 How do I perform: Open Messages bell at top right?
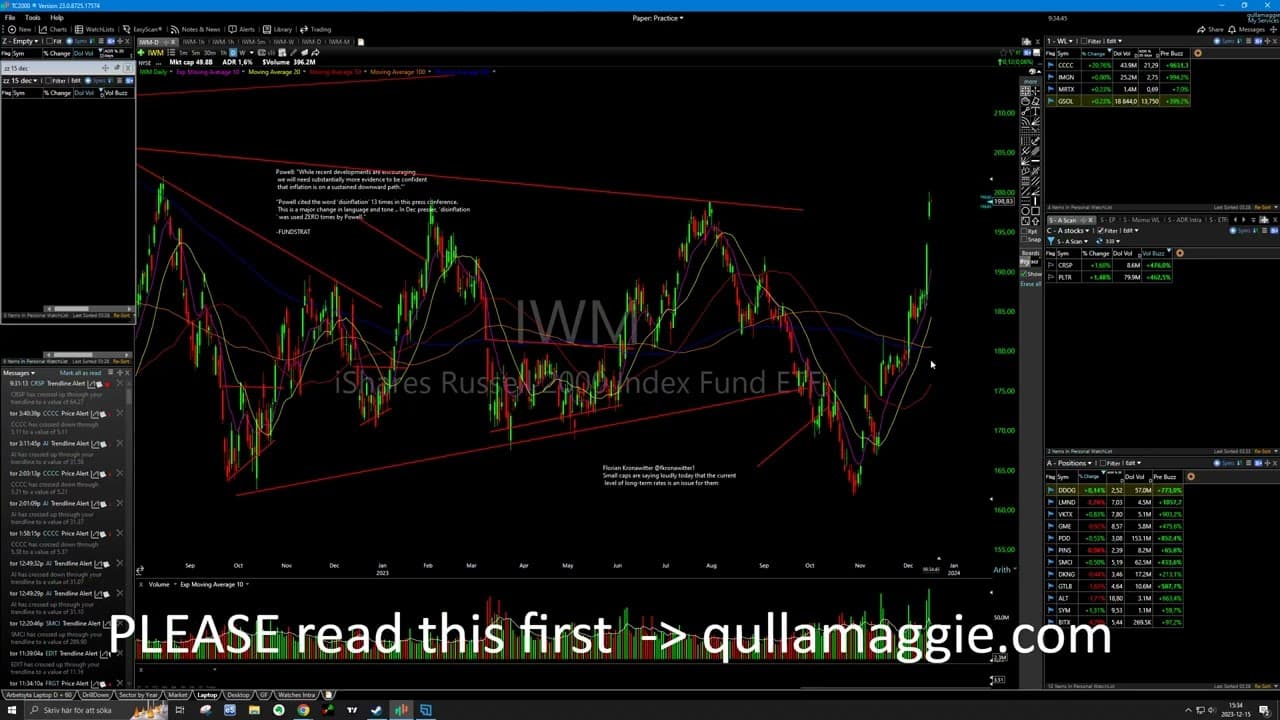(1246, 30)
